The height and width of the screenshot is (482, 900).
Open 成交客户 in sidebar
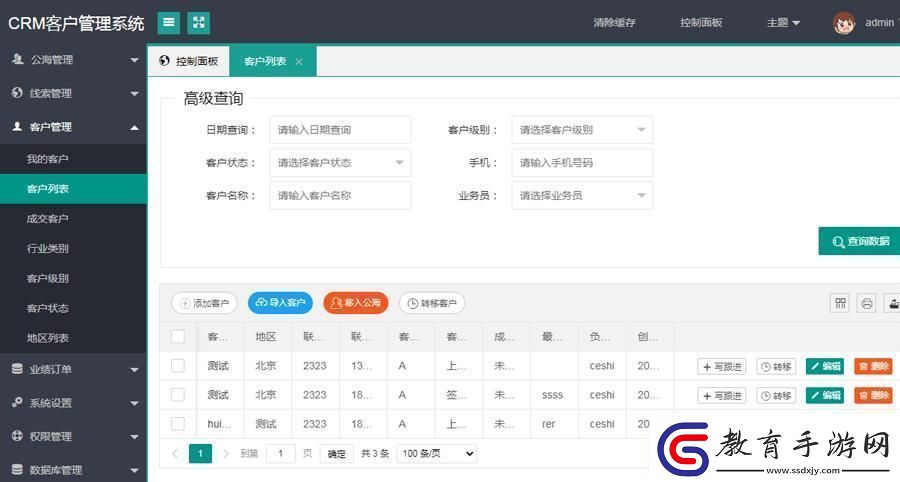pos(73,219)
